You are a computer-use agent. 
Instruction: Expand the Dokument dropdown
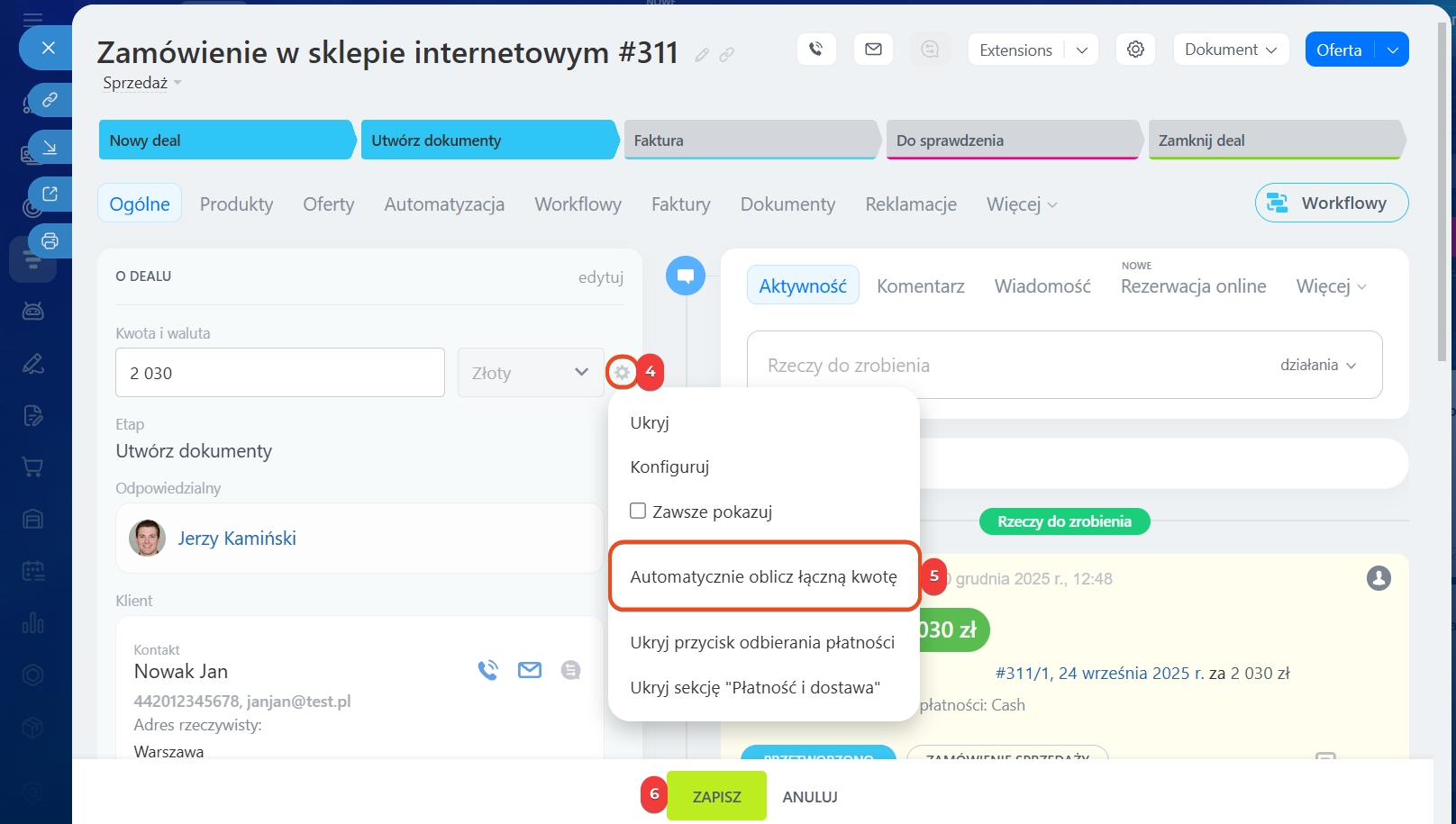tap(1231, 50)
